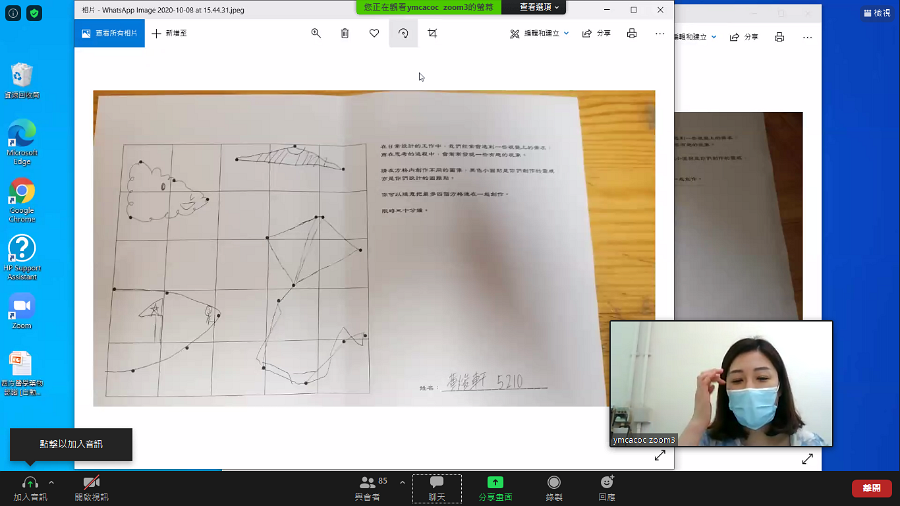Viewport: 900px width, 506px height.
Task: Open Google Chrome from the desktop
Action: (22, 200)
